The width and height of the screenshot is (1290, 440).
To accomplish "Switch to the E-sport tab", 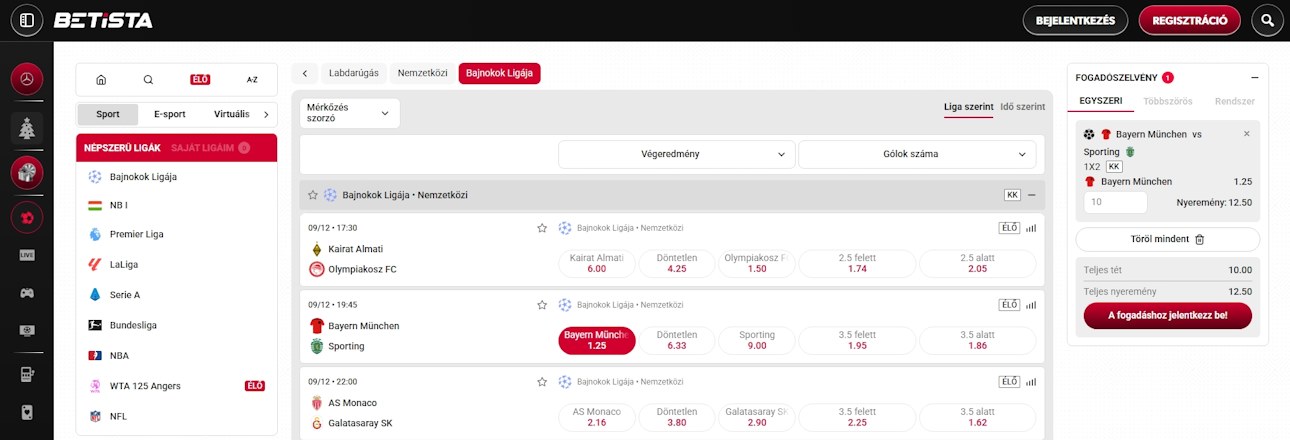I will point(169,114).
